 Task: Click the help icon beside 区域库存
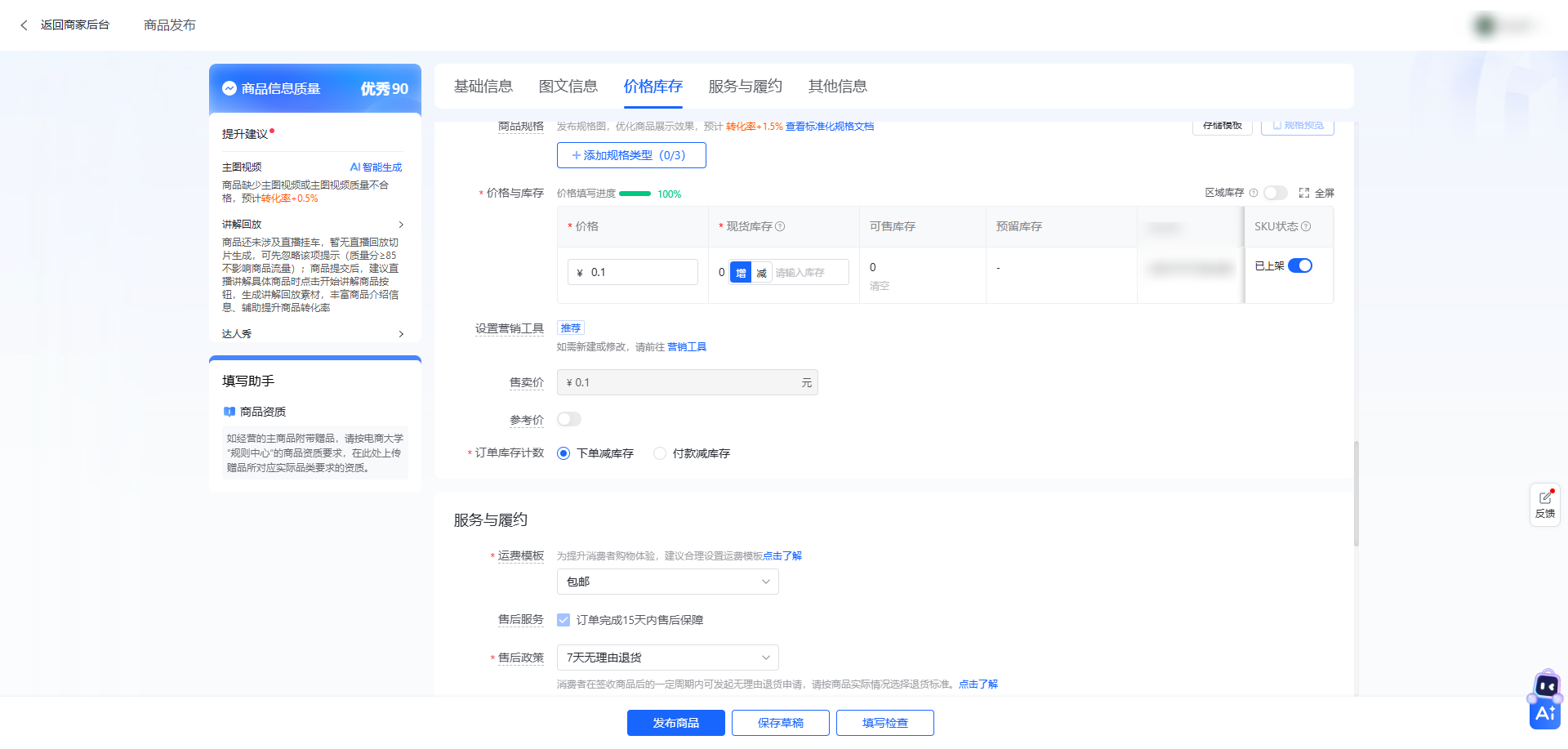[x=1254, y=193]
